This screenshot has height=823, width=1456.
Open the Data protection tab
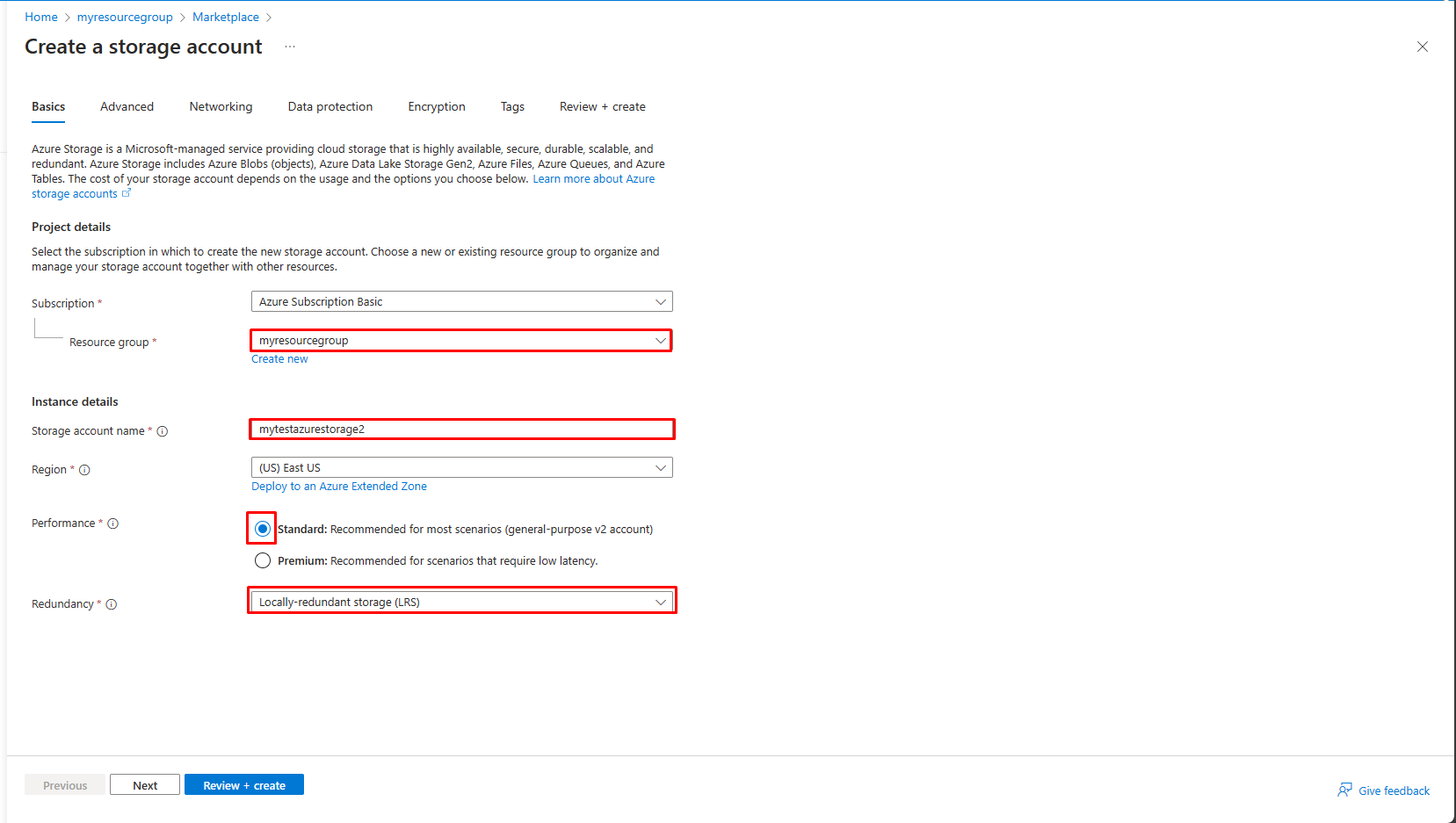(330, 107)
